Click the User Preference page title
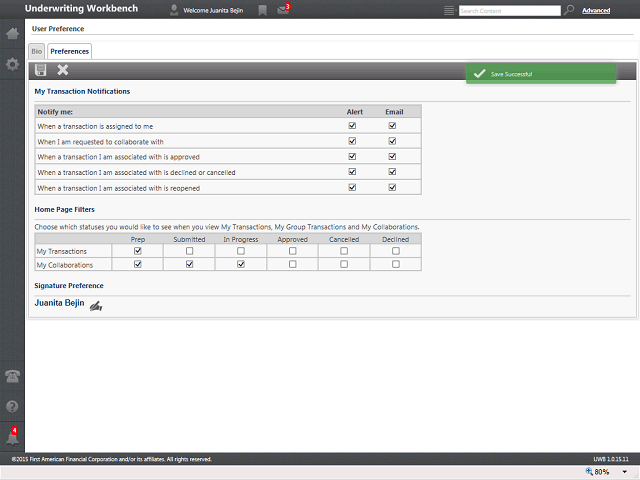 pos(58,29)
